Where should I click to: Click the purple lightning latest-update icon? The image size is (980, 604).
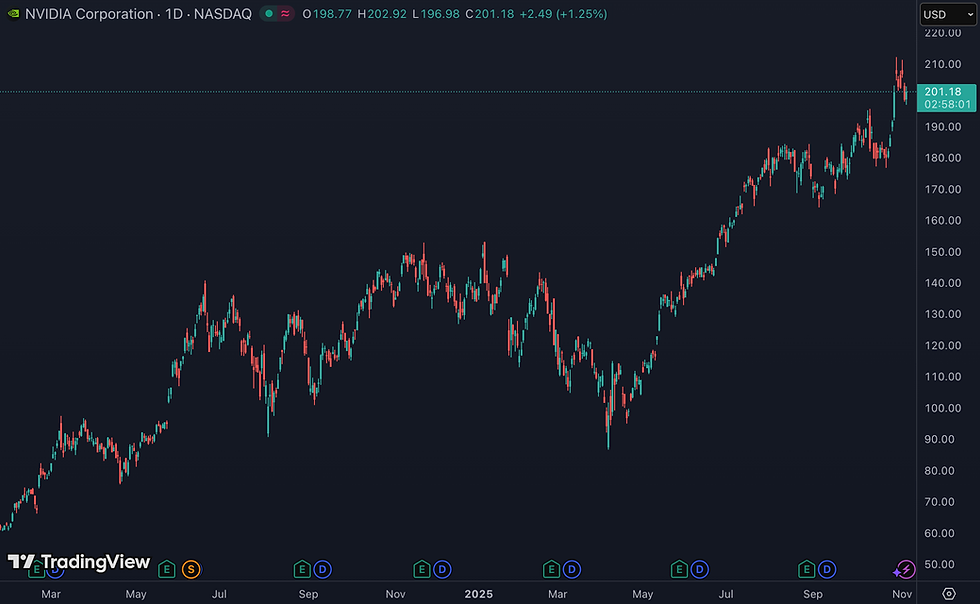[904, 570]
